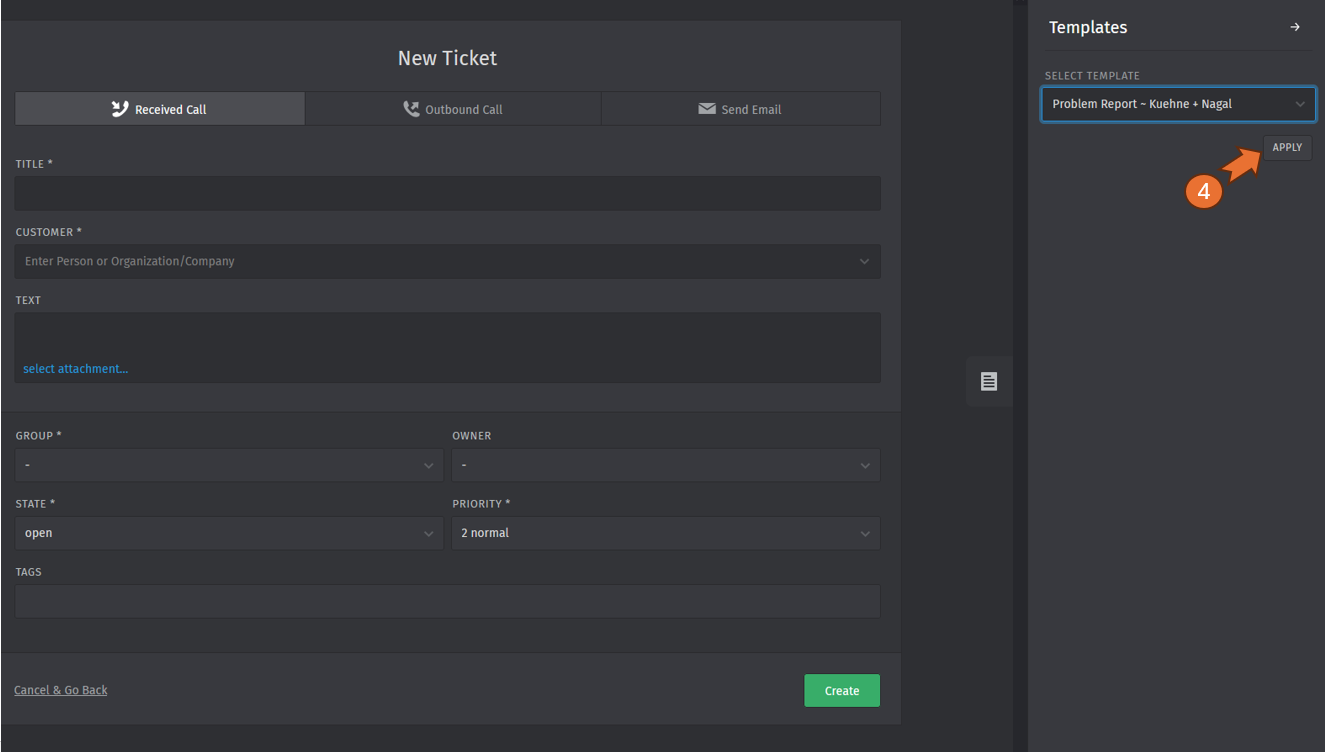The image size is (1325, 752).
Task: Open the Owner dropdown
Action: (665, 465)
